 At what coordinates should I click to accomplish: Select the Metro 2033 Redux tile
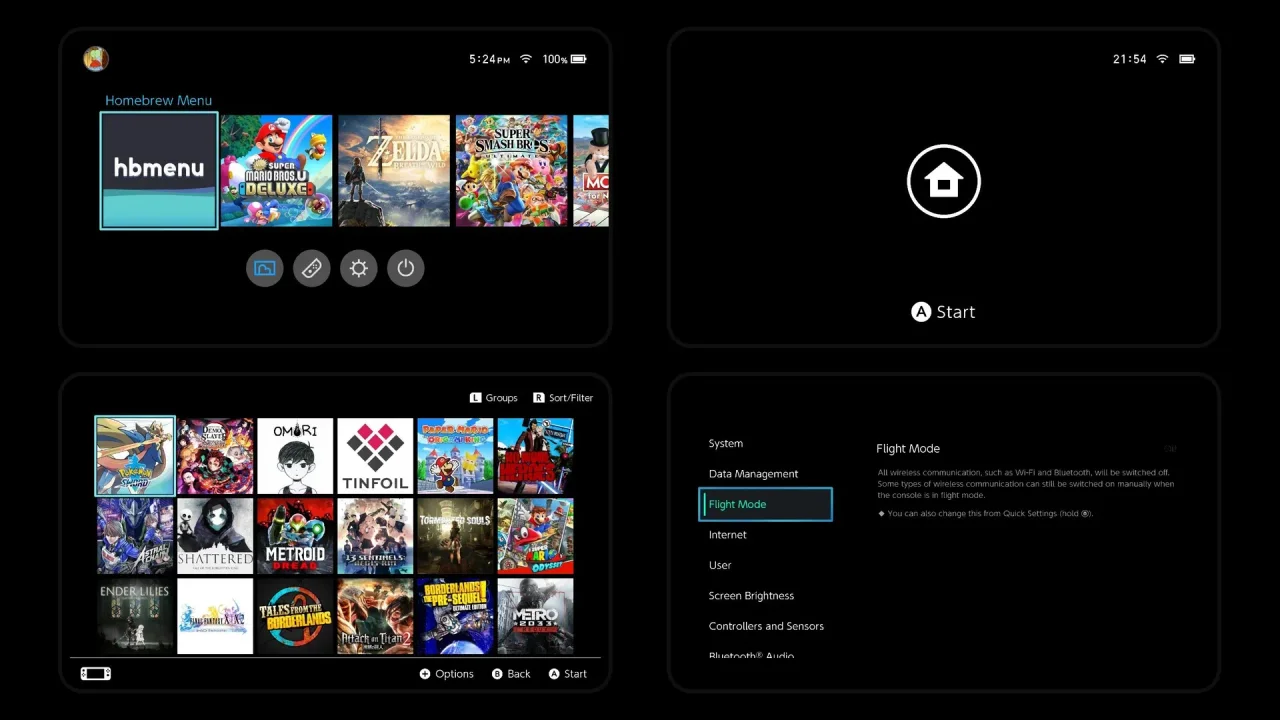535,616
